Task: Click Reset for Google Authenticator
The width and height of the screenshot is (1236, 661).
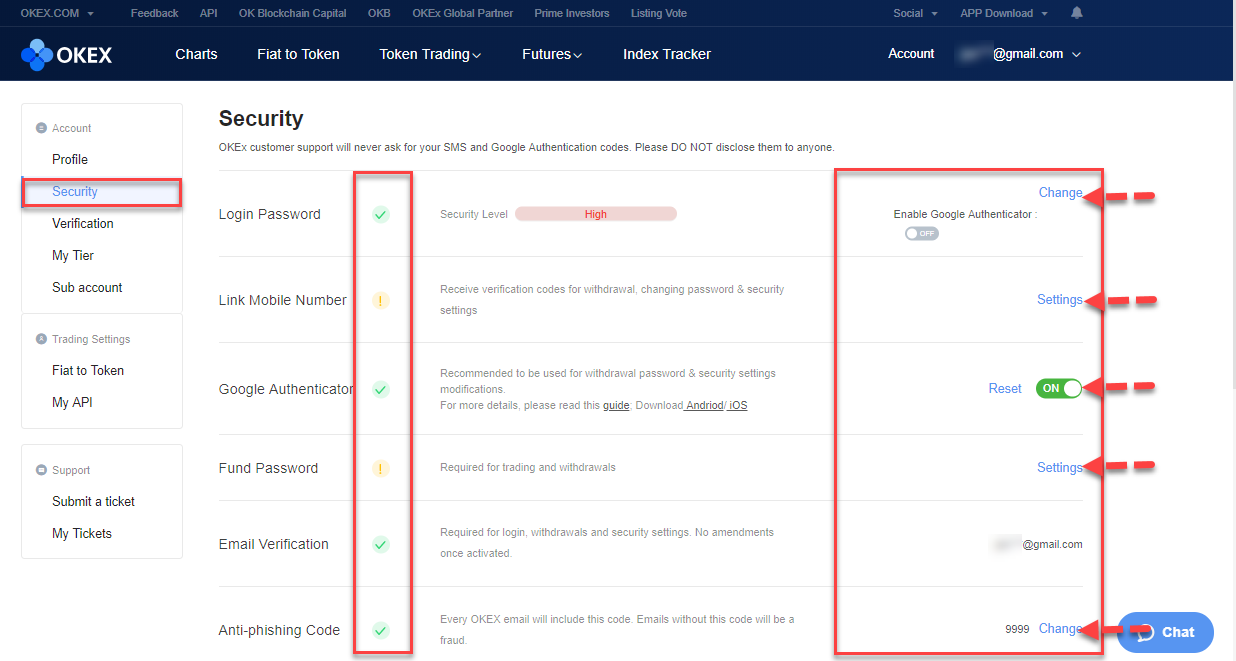Action: pos(1005,389)
